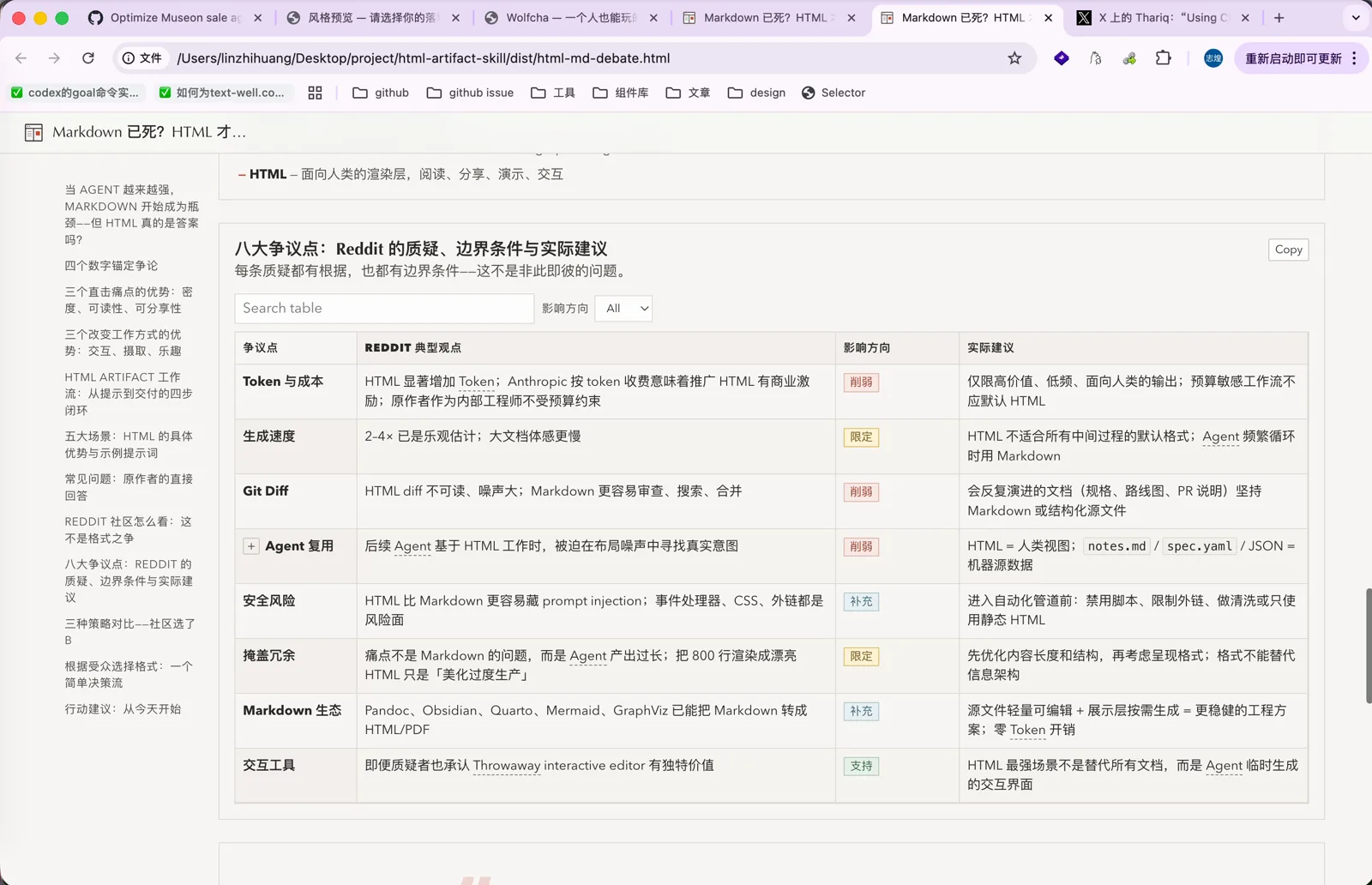Click the notes.md code label
Viewport: 1372px width, 885px height.
(1116, 546)
